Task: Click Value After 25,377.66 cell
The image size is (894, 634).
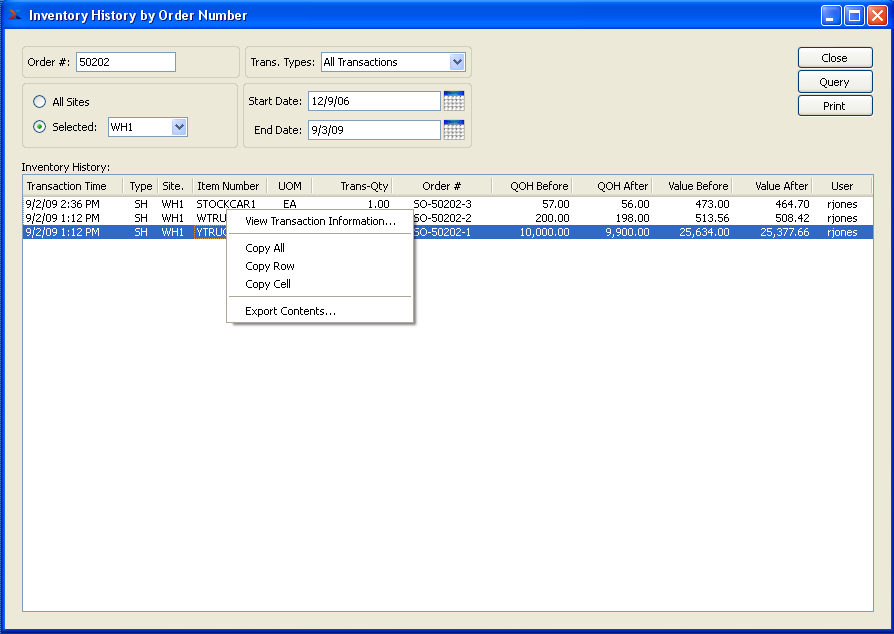Action: 785,232
